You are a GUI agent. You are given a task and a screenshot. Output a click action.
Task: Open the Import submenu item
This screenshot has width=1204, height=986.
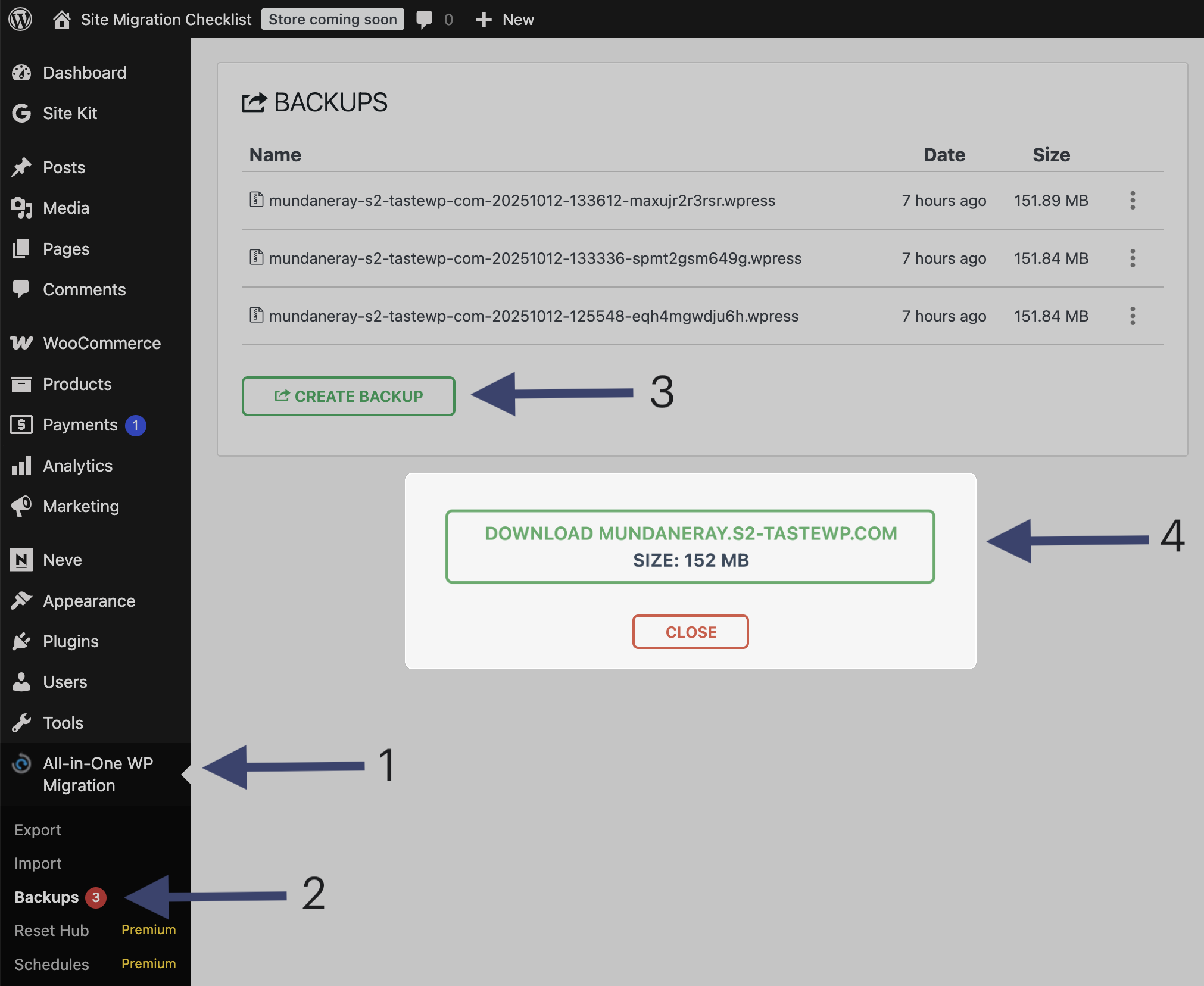(38, 863)
